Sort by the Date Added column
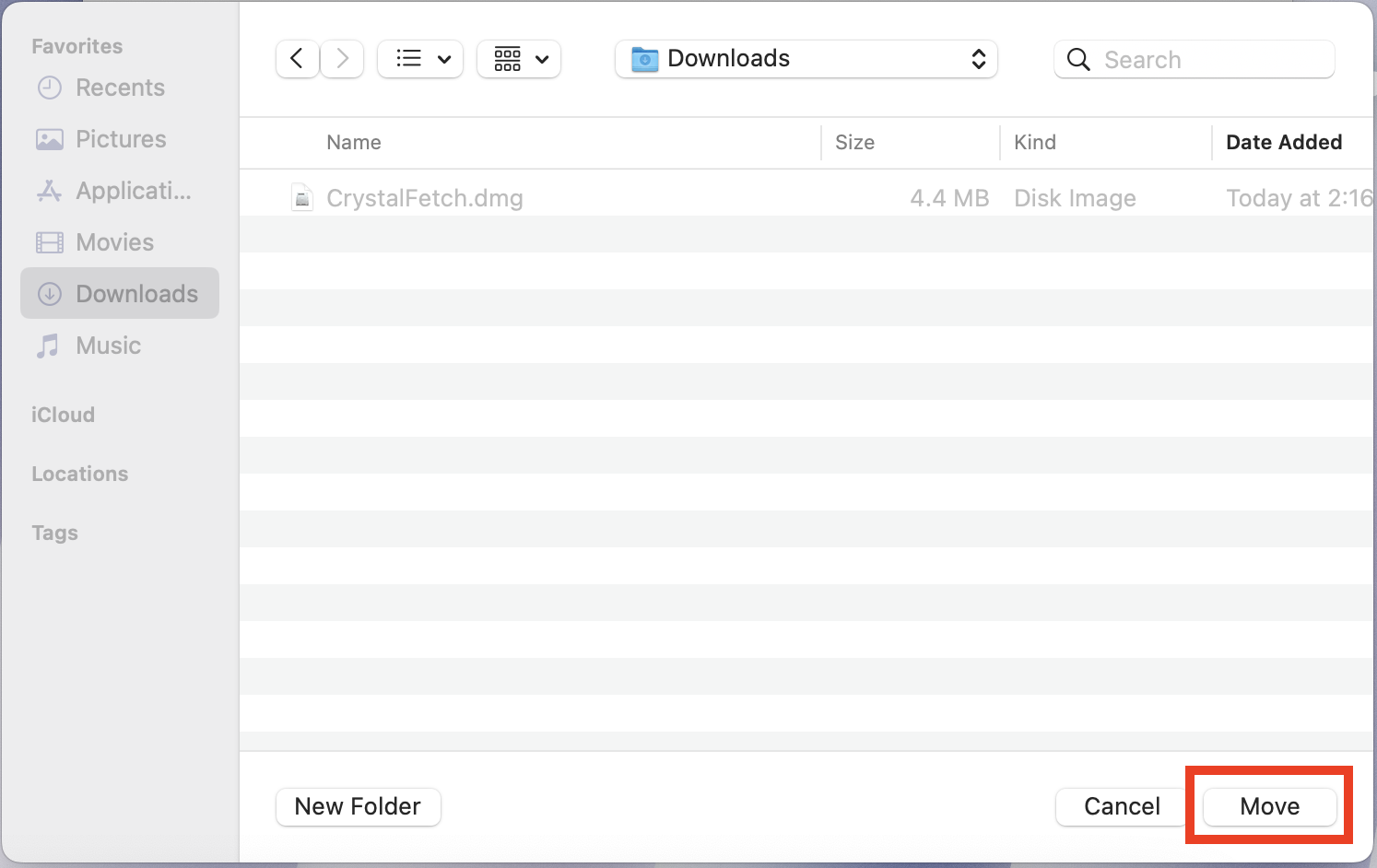Screen dimensions: 1377x868 point(1284,142)
